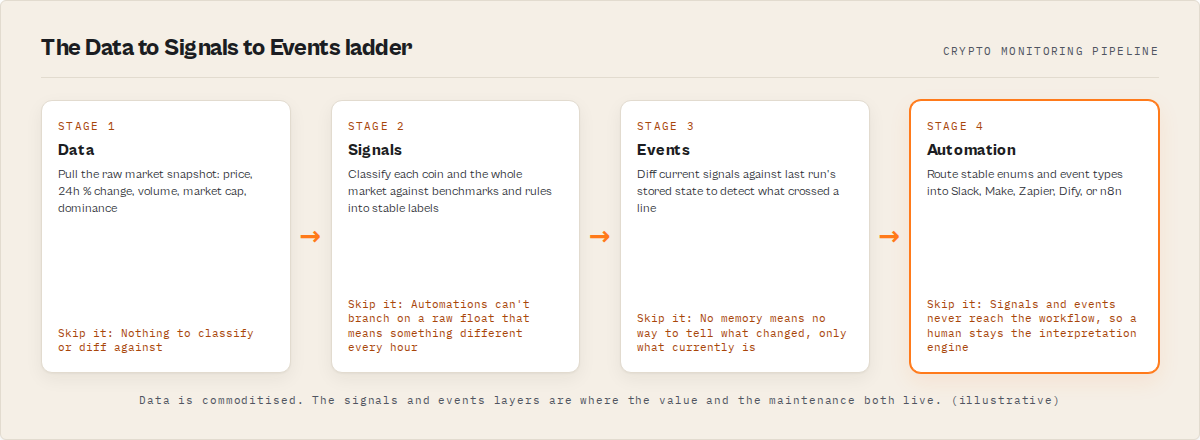The width and height of the screenshot is (1200, 440).
Task: Click the Data card heading
Action: click(x=76, y=150)
